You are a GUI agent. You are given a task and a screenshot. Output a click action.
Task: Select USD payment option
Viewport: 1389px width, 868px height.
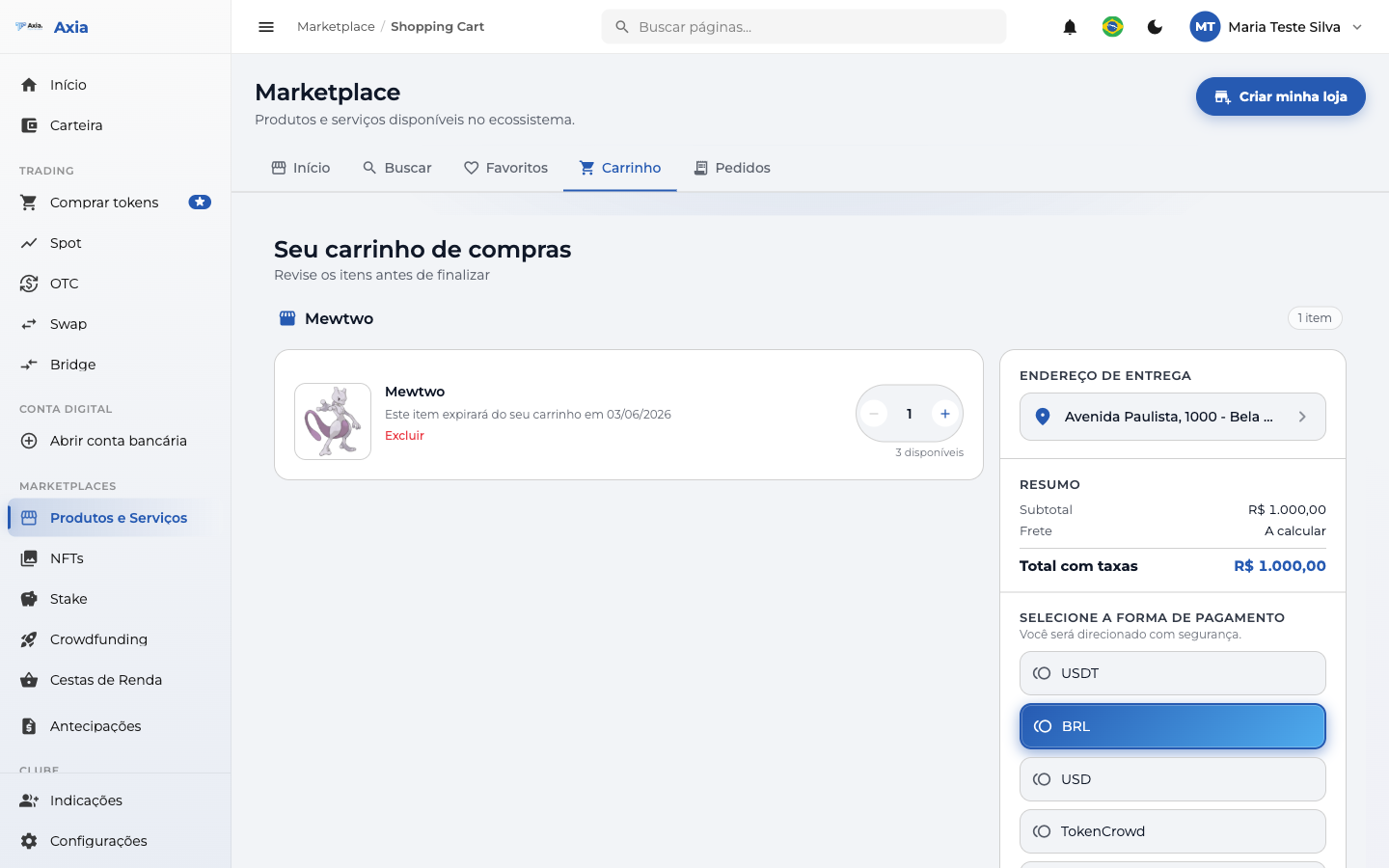tap(1173, 779)
